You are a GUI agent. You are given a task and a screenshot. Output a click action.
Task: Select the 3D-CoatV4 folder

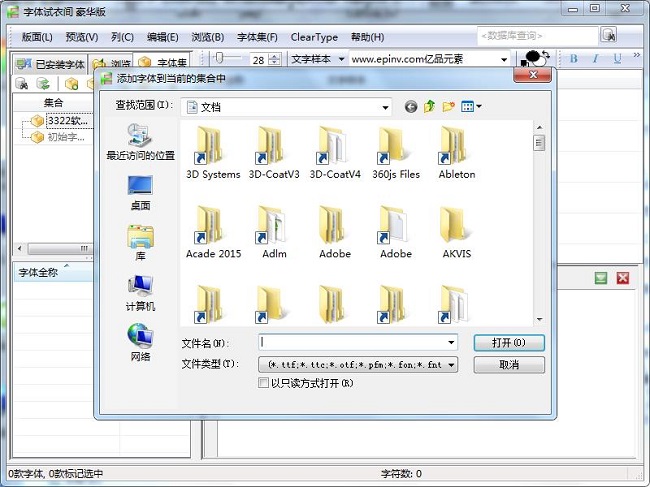335,153
